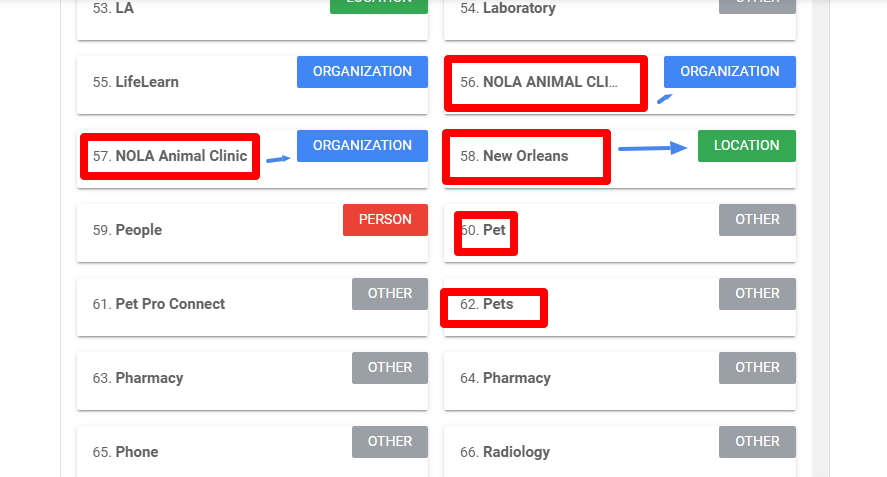Click OTHER badge beside Pet
The width and height of the screenshot is (887, 477).
pos(757,220)
